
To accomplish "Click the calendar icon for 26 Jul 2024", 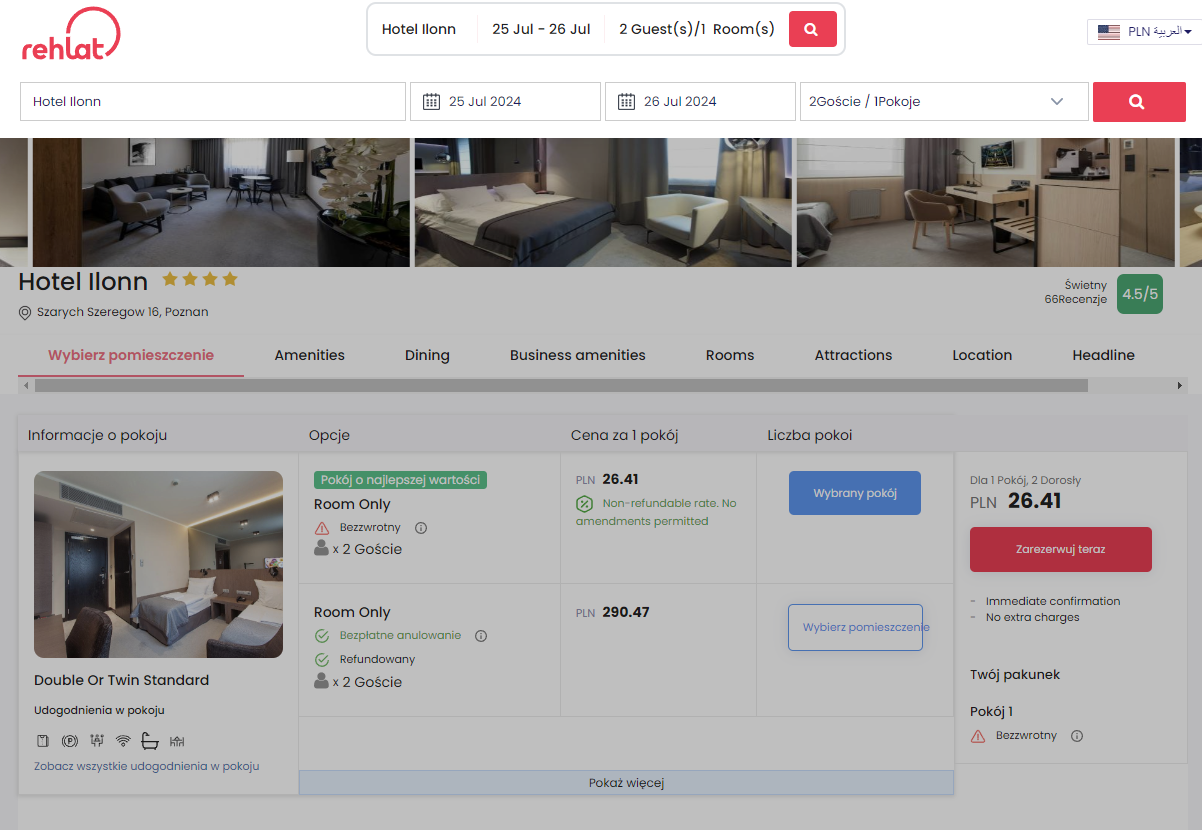I will pos(627,101).
